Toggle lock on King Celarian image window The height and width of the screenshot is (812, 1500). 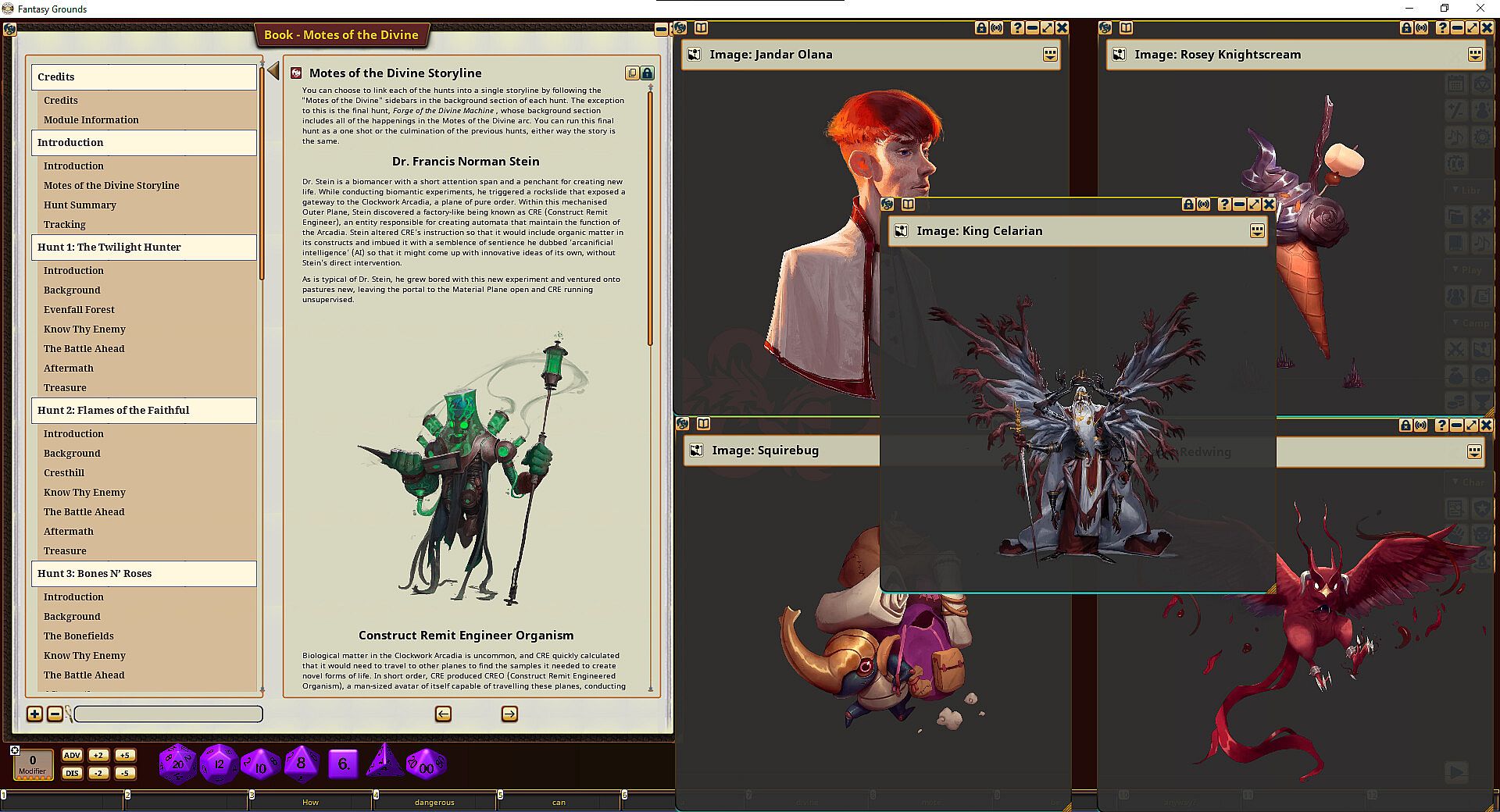point(1188,204)
